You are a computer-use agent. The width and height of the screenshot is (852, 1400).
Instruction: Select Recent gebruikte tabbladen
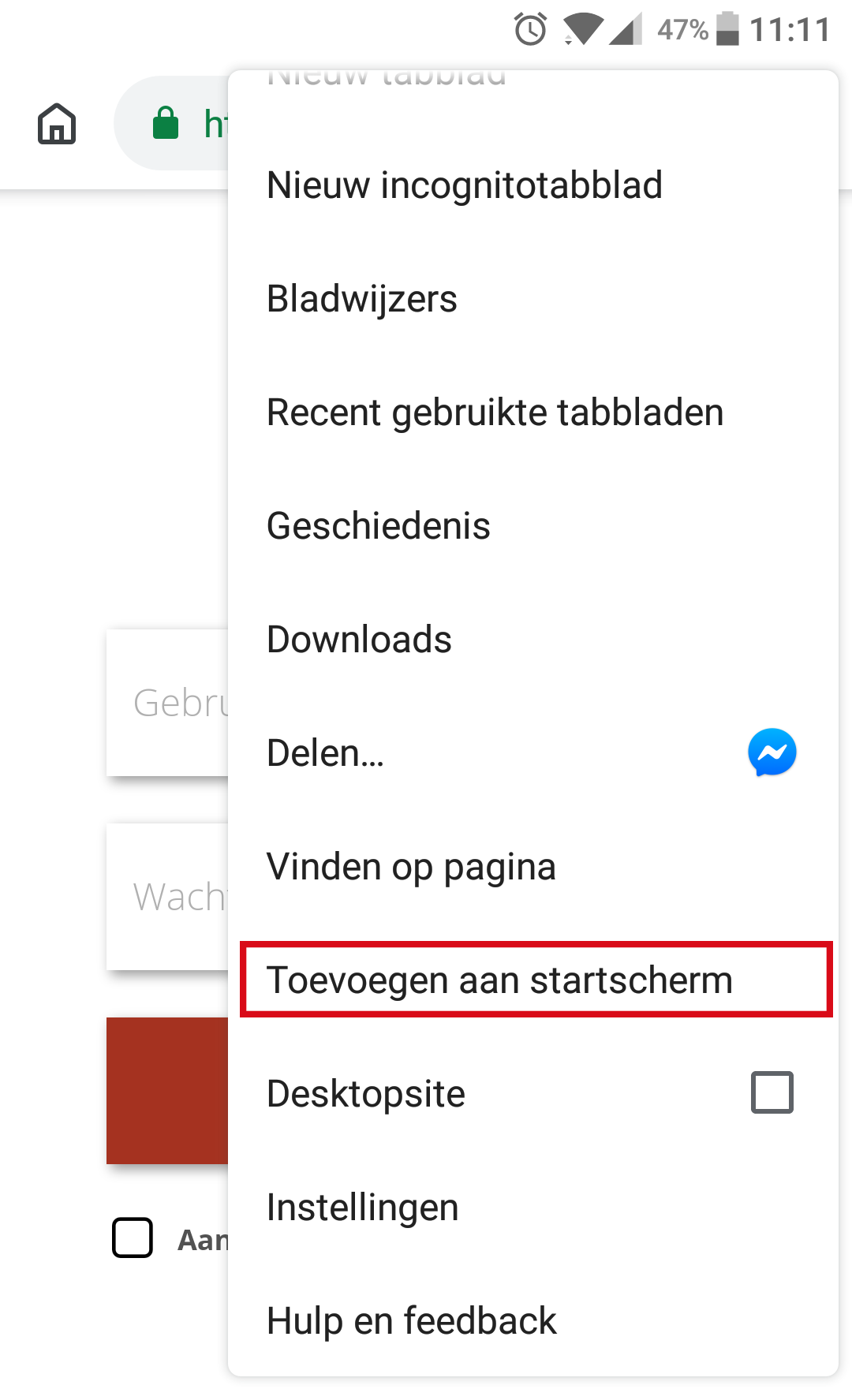[495, 413]
